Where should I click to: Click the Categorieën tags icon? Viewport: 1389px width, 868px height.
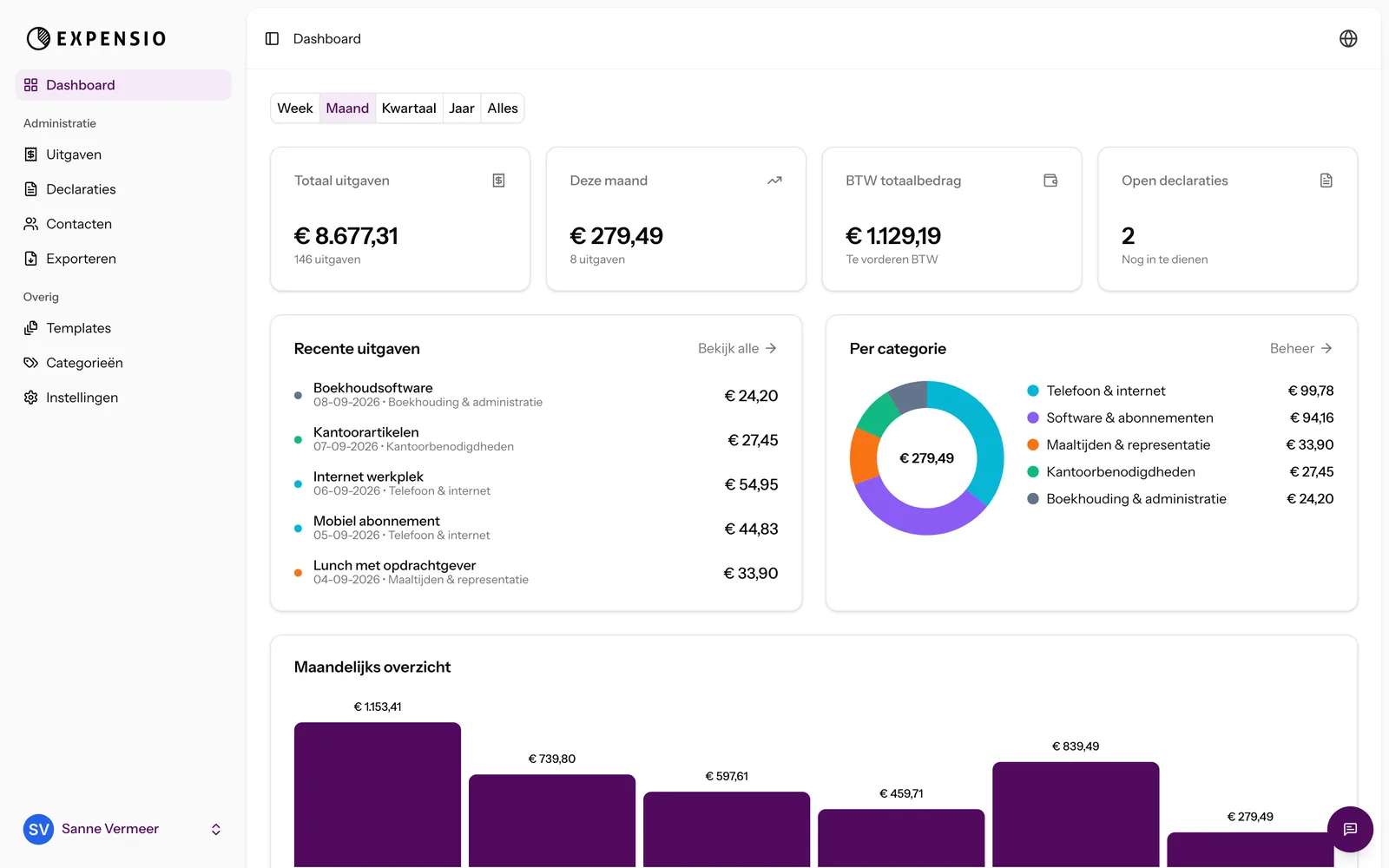(31, 363)
